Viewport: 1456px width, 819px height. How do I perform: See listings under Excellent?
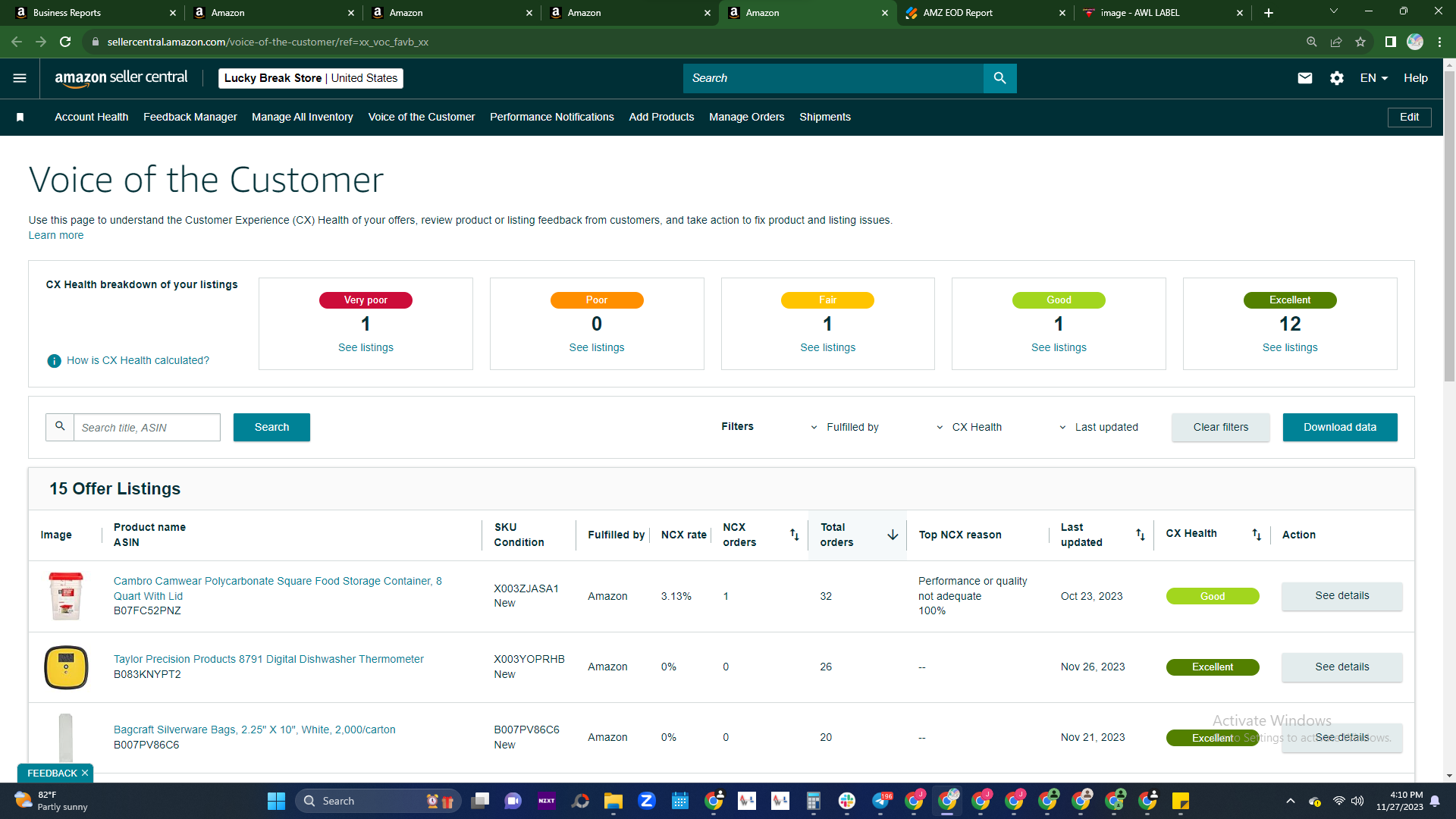click(x=1290, y=347)
